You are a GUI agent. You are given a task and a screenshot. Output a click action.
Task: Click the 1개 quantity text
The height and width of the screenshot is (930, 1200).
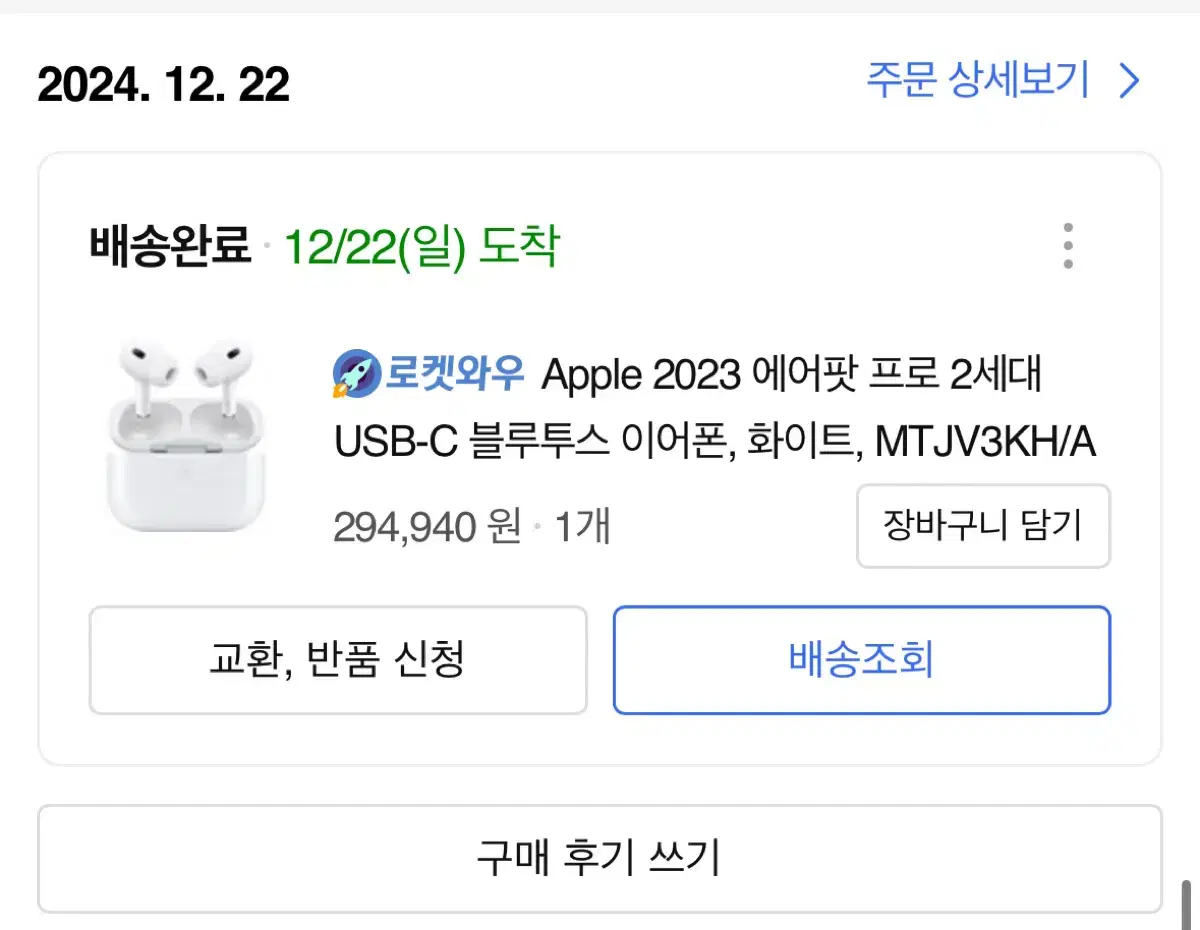pos(582,526)
